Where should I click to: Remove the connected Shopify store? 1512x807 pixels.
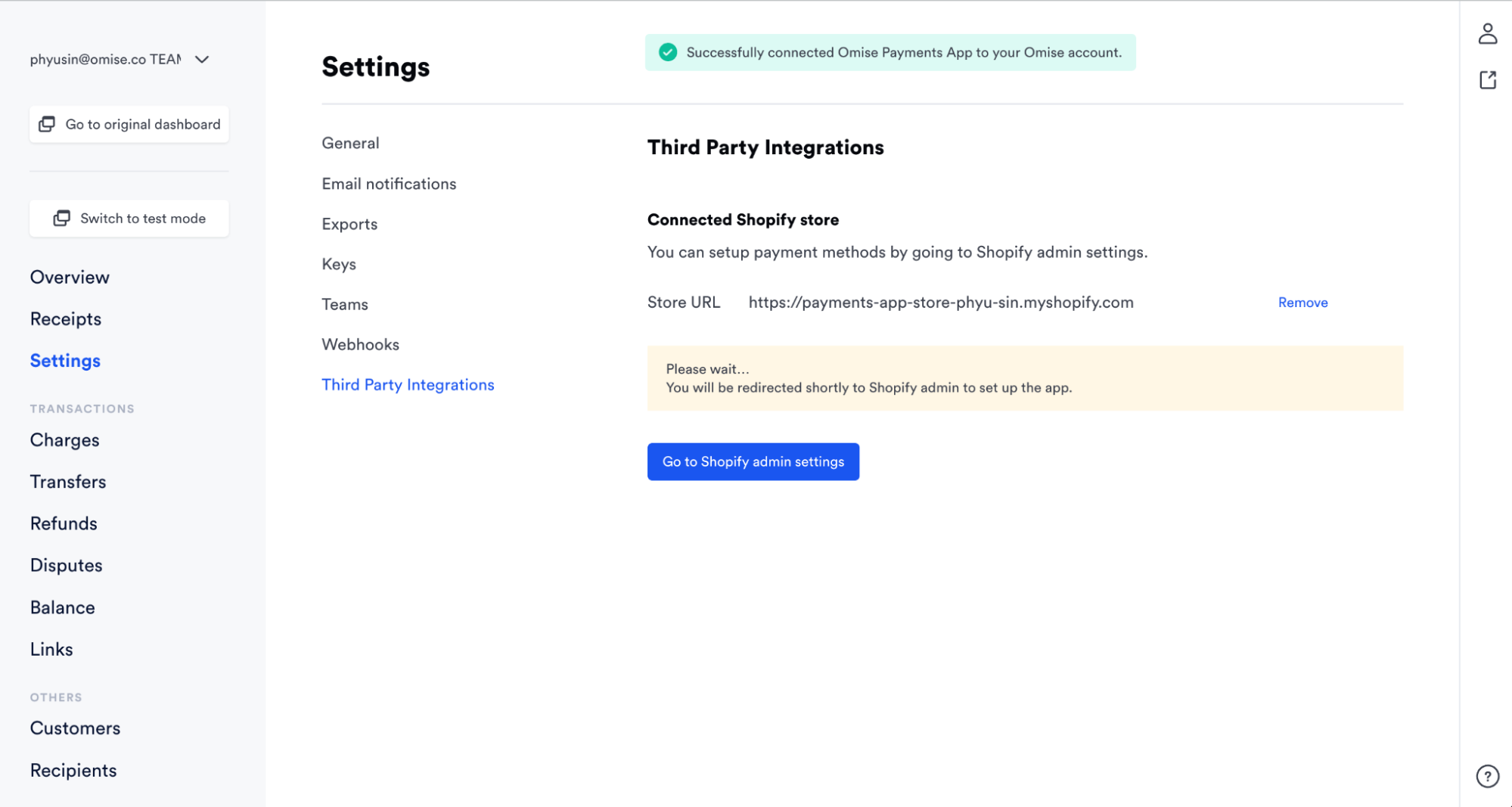pyautogui.click(x=1302, y=302)
